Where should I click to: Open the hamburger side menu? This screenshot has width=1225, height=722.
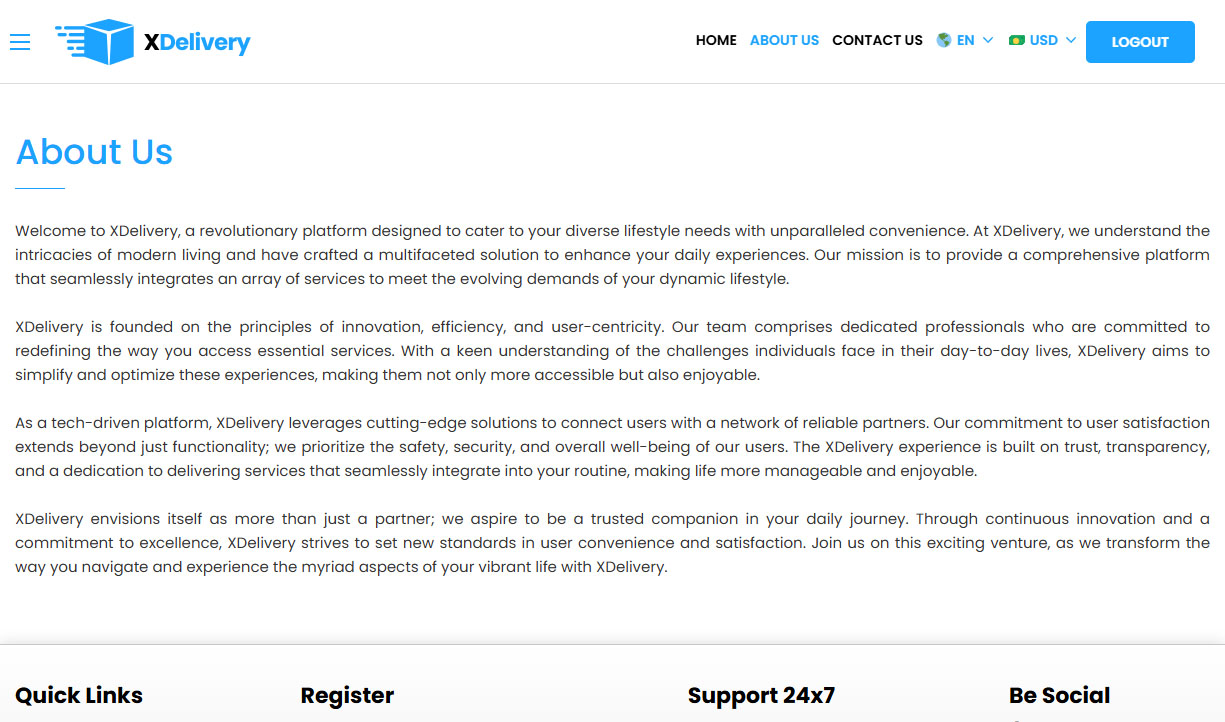20,42
